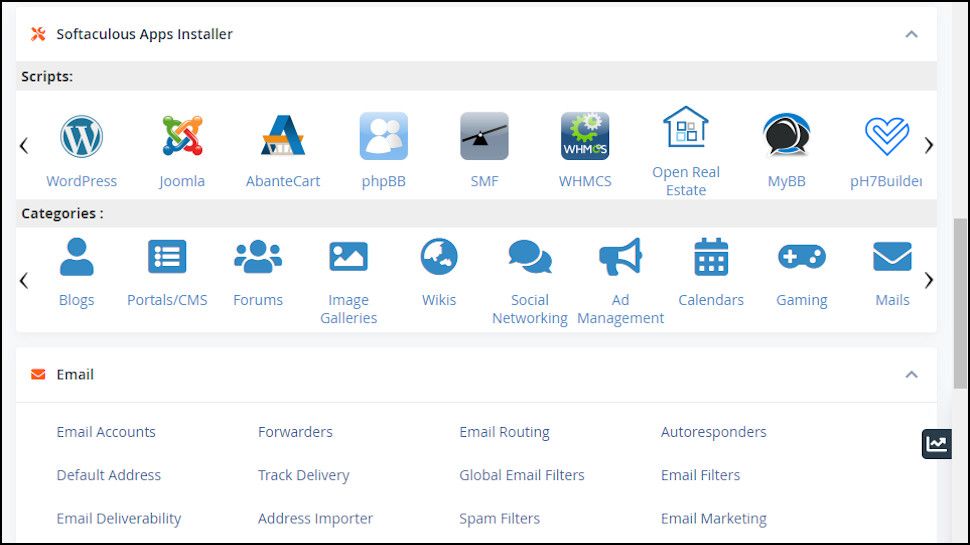Click the WordPress text label
This screenshot has width=970, height=545.
coord(81,181)
